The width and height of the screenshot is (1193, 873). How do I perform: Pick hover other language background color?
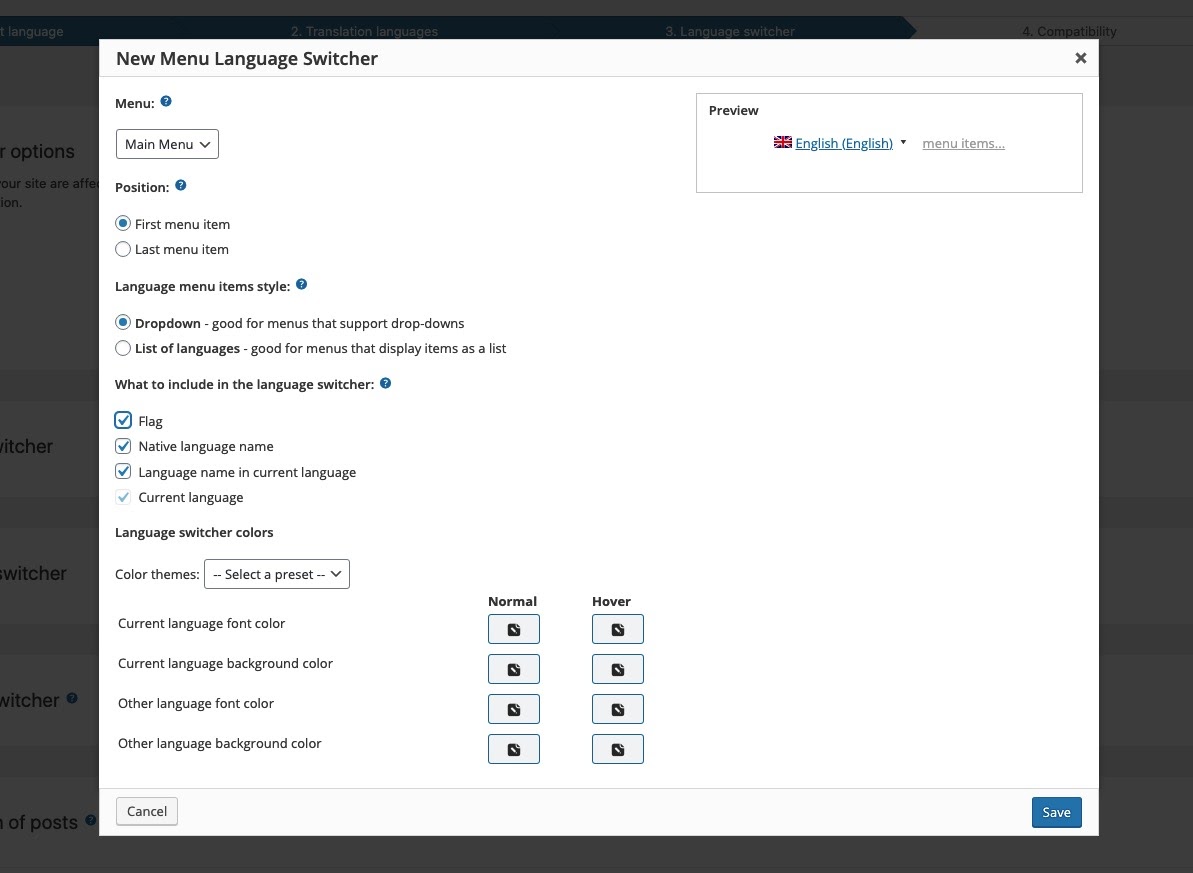617,749
